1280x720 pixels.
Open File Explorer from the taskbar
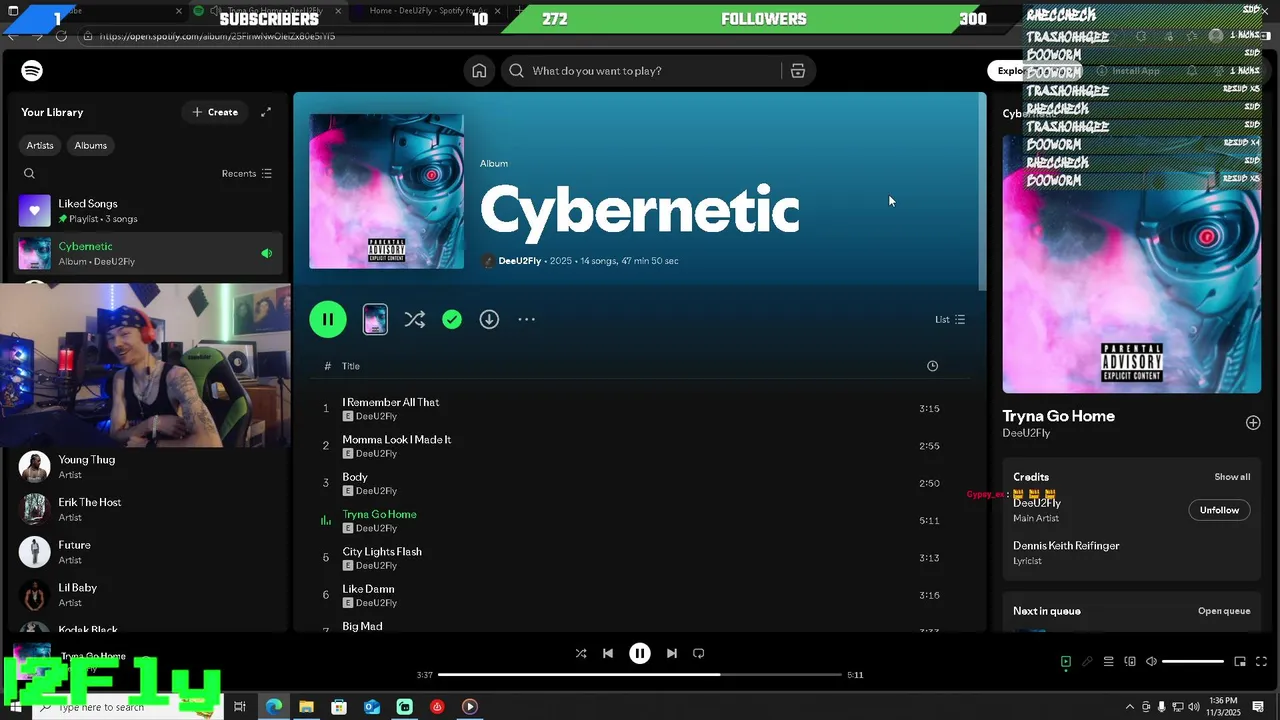(x=306, y=707)
